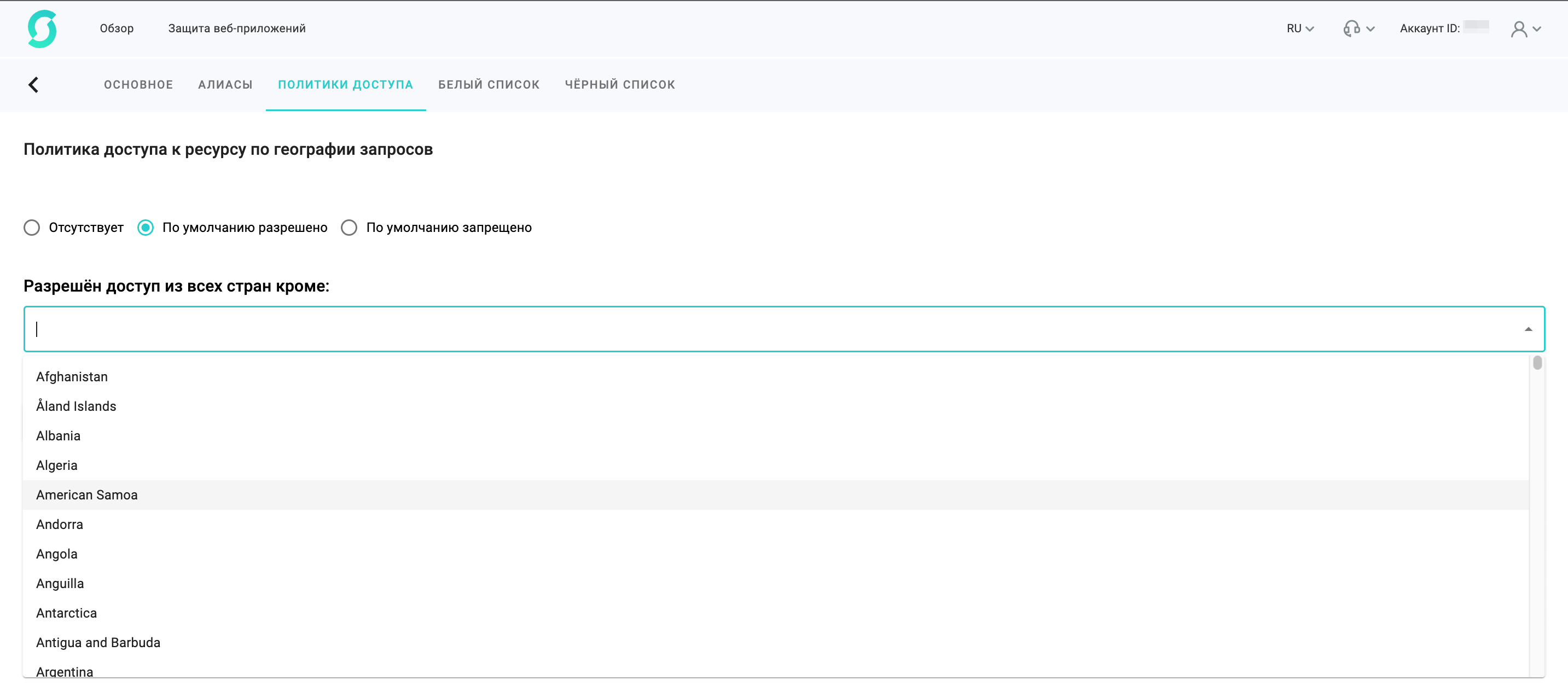Collapse the country list dropdown arrow
The width and height of the screenshot is (1568, 698).
coord(1528,329)
